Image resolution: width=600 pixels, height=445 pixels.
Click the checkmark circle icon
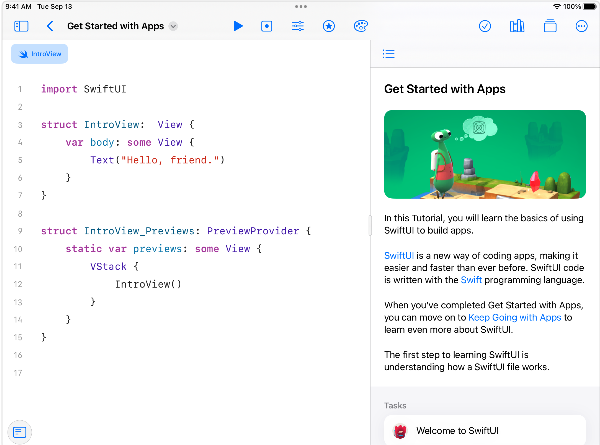point(485,26)
